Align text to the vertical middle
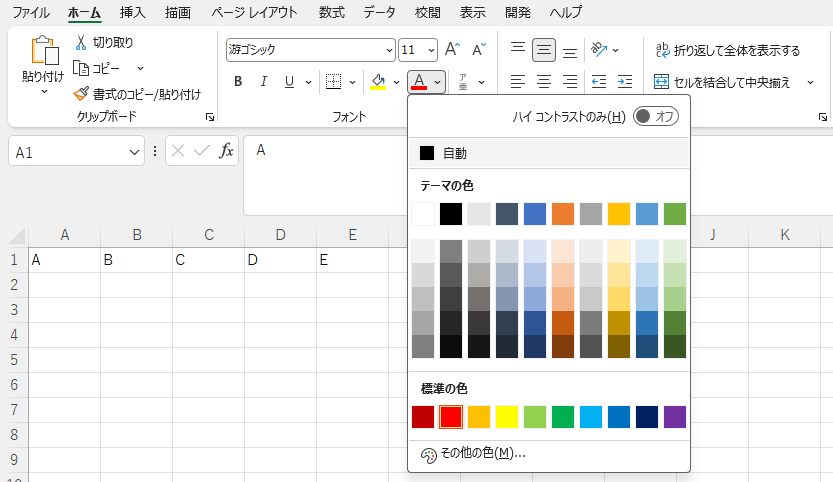This screenshot has width=833, height=482. pos(543,50)
